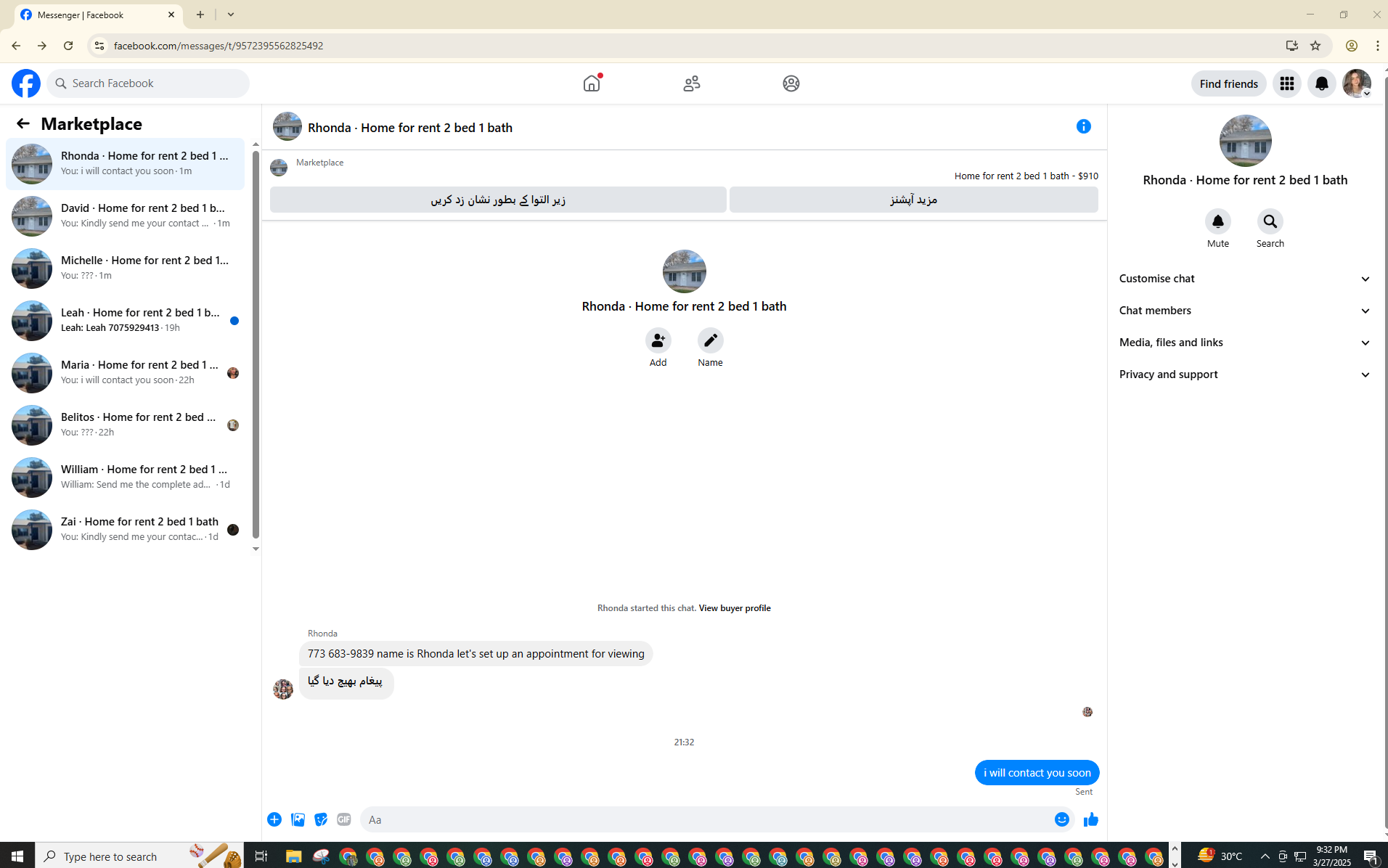Screen dimensions: 1388x868
Task: Click the Search Facebook field
Action: (148, 83)
